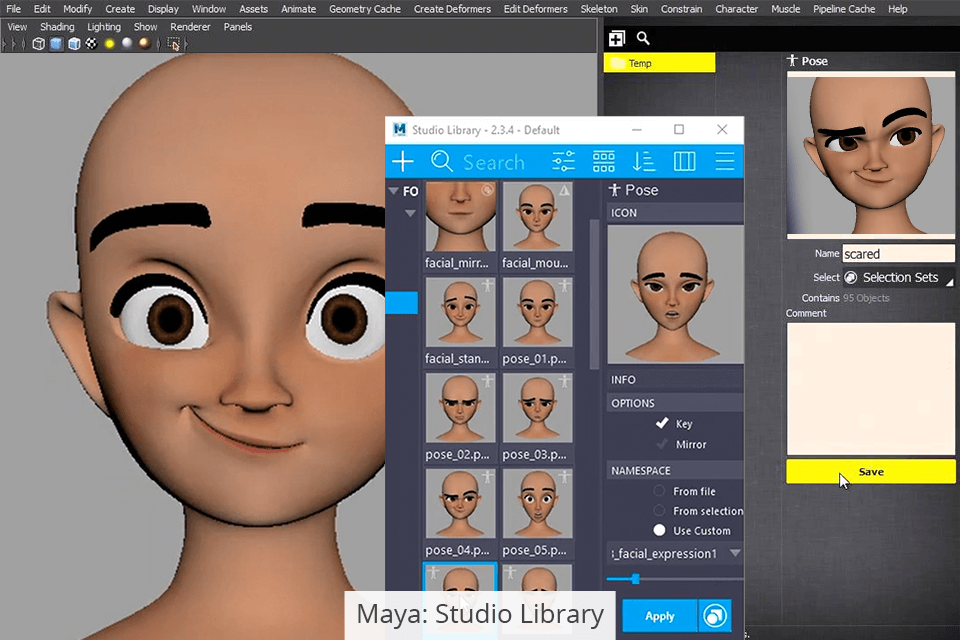Toggle isolate select dashed-box icon
Image resolution: width=960 pixels, height=640 pixels.
click(x=174, y=44)
